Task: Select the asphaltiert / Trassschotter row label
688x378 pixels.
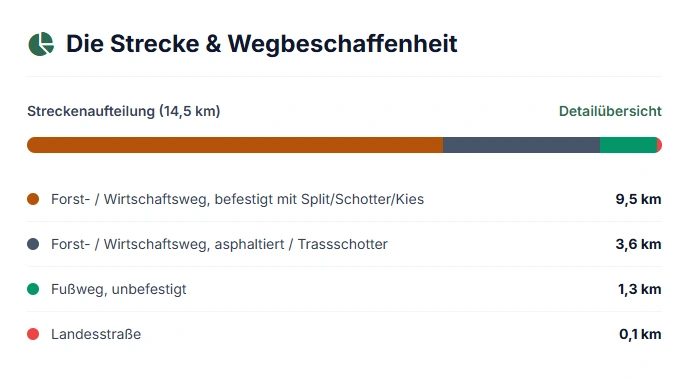Action: click(x=219, y=244)
